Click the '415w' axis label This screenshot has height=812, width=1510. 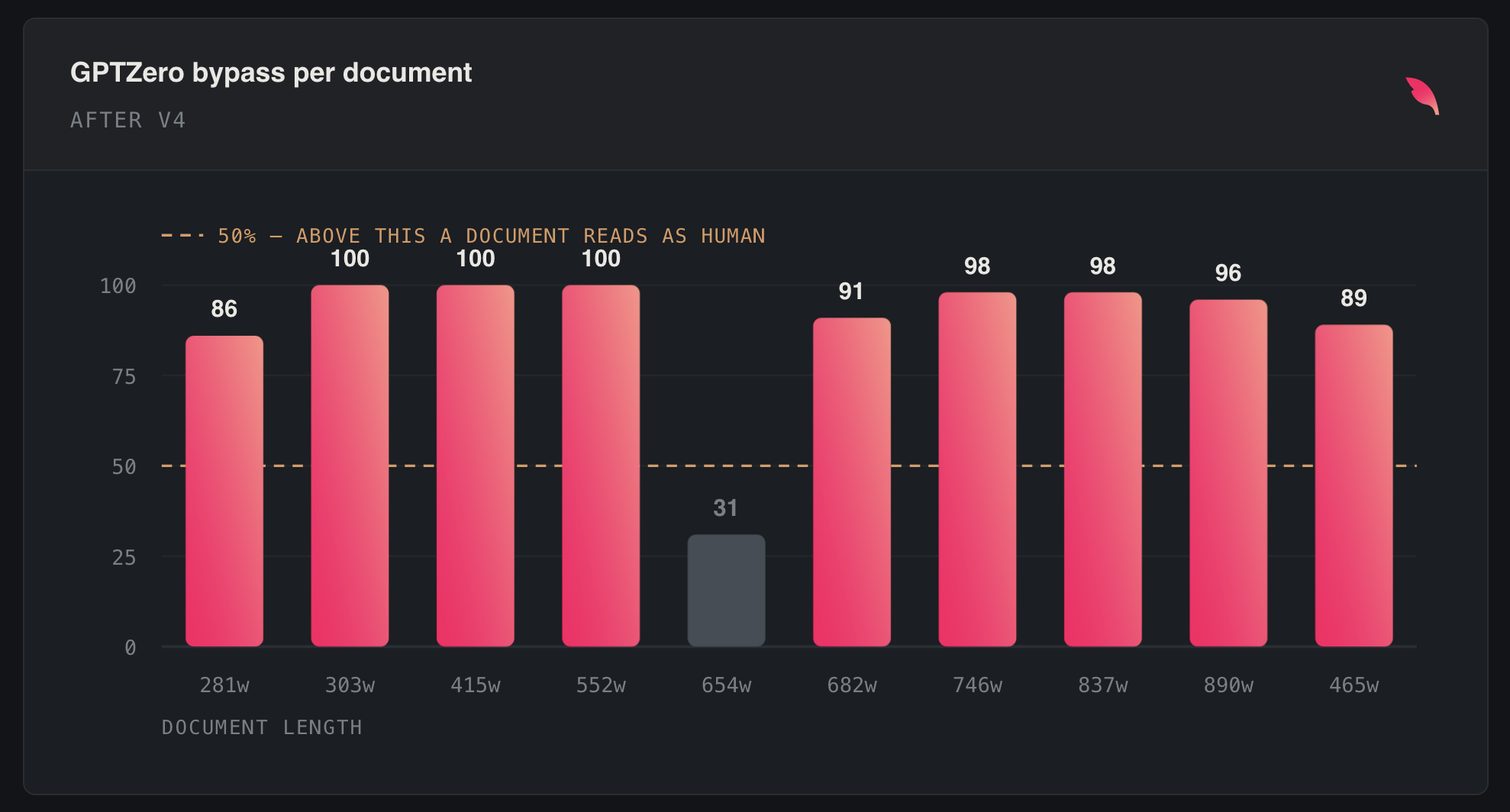click(476, 685)
